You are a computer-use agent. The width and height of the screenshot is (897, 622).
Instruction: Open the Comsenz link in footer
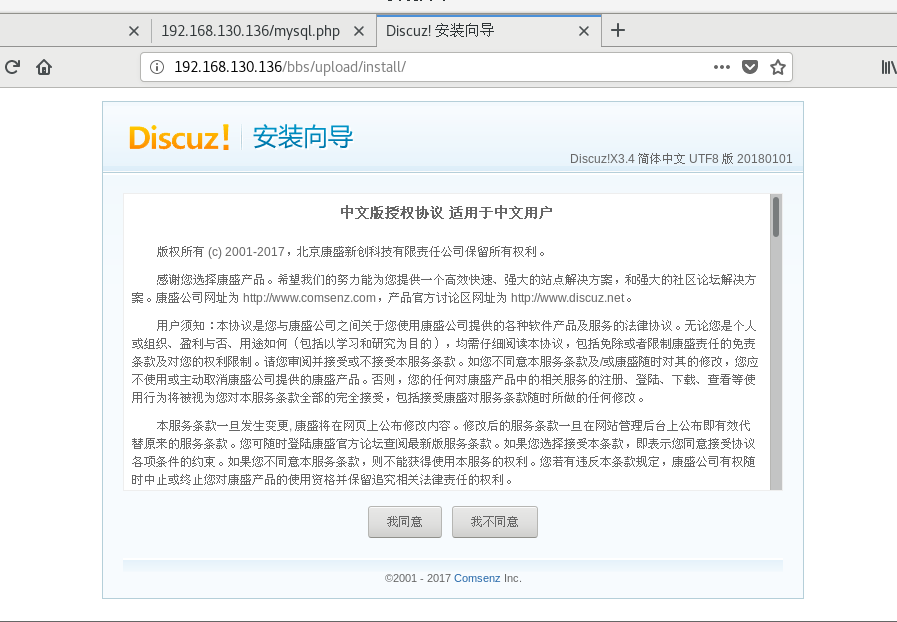click(x=477, y=578)
